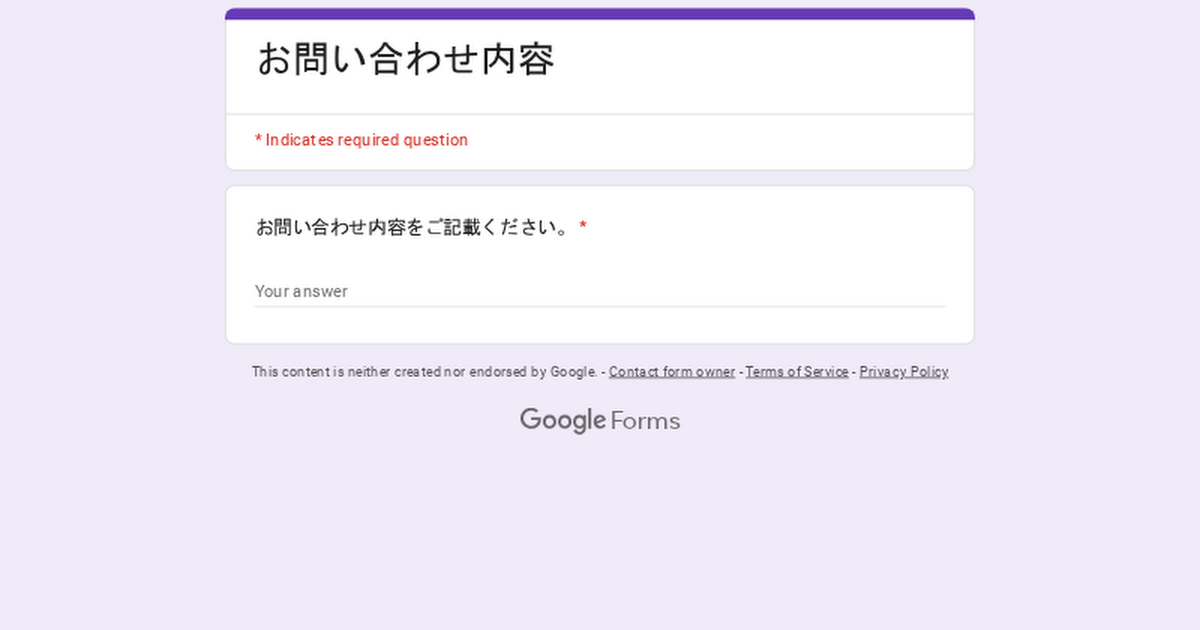The height and width of the screenshot is (630, 1200).
Task: Click the asterisk before "Indicates required question"
Action: tap(258, 140)
